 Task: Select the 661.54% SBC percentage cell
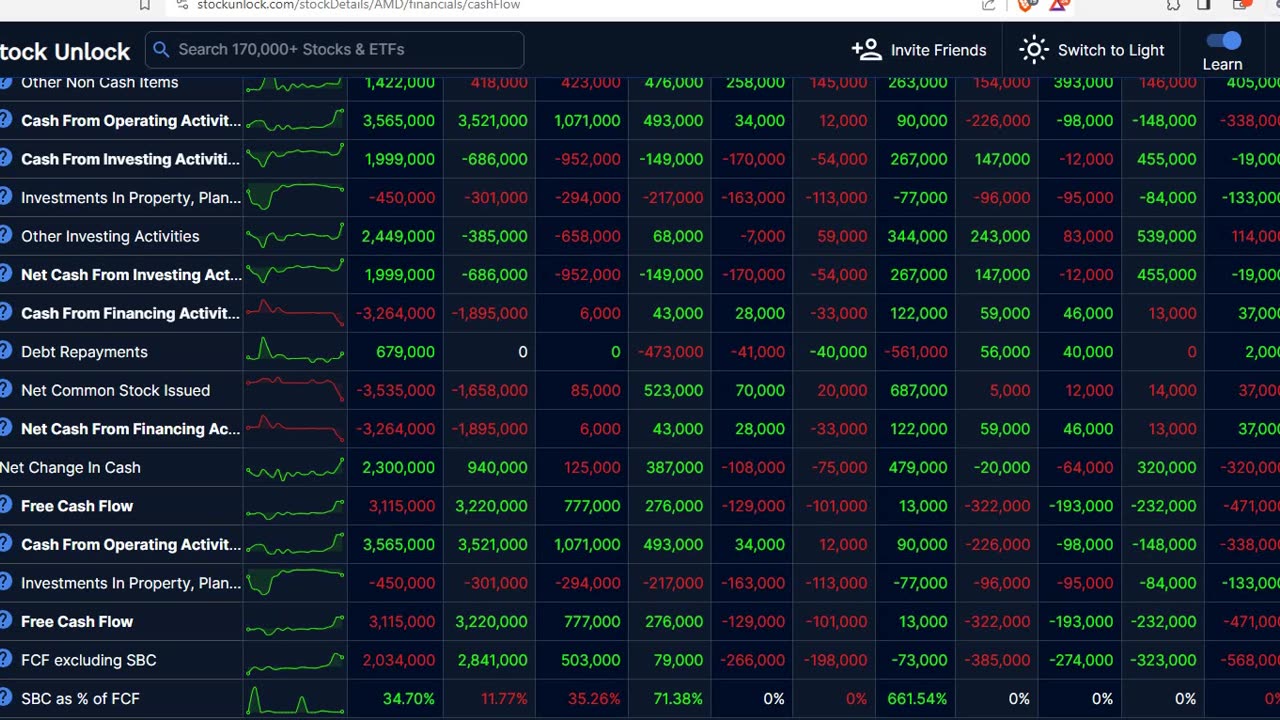coord(917,698)
